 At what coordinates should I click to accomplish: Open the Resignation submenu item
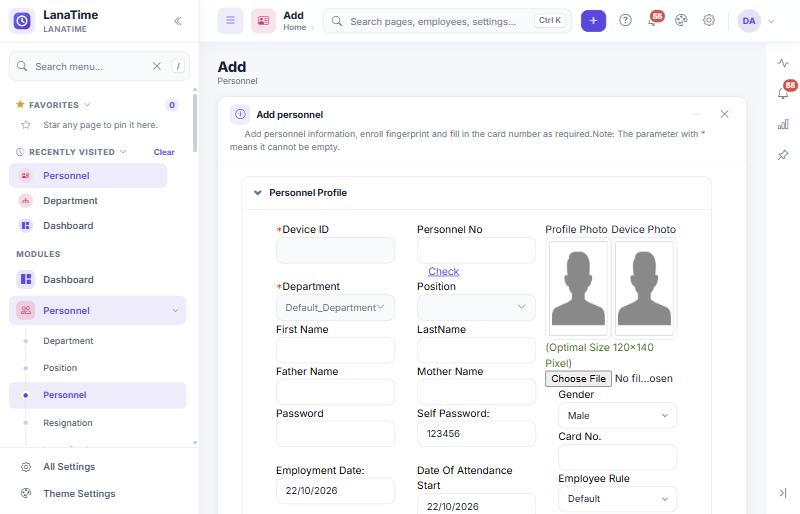[67, 423]
